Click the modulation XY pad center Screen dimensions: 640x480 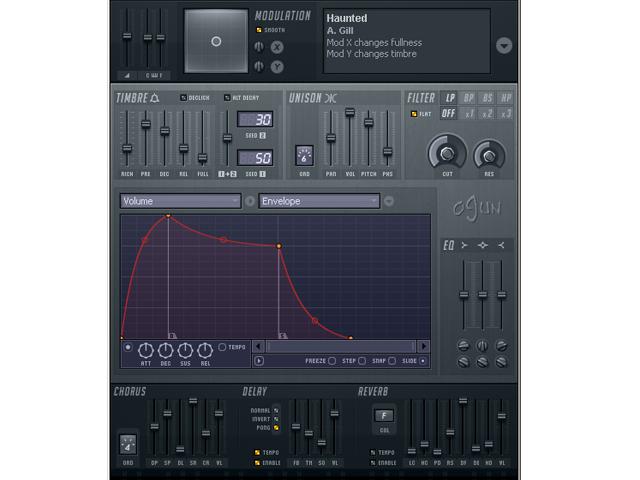(216, 41)
